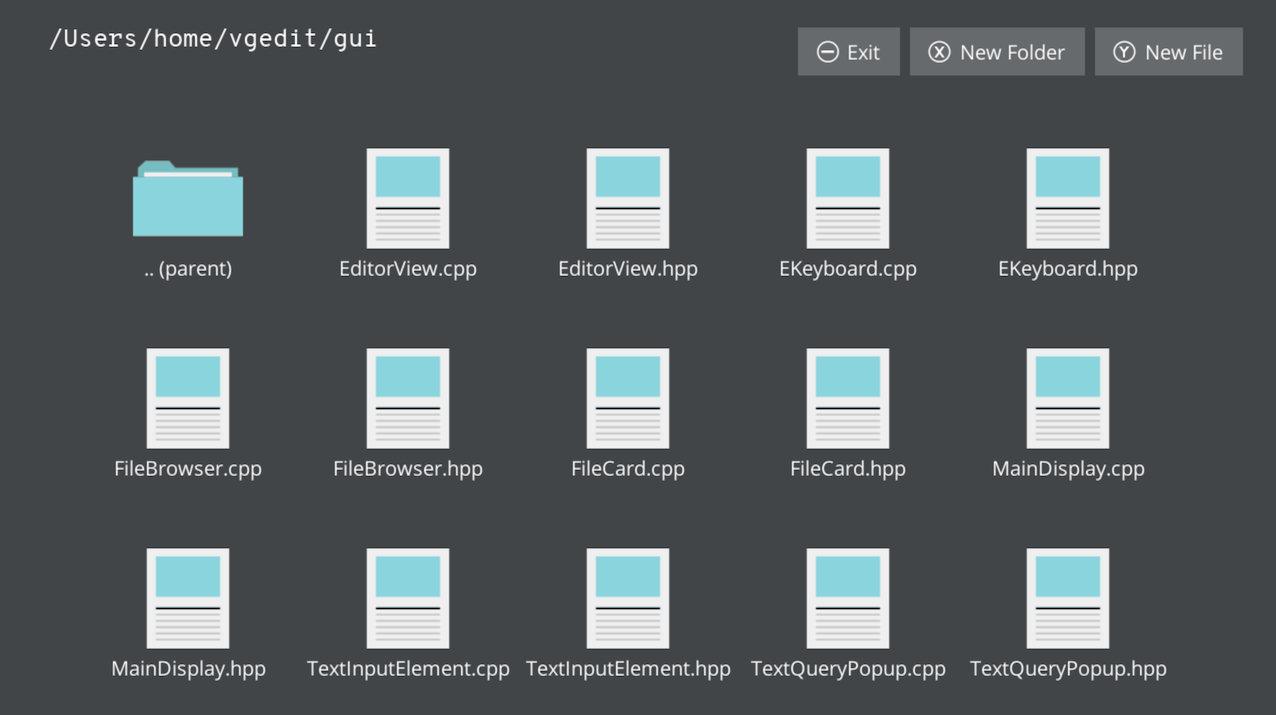
Task: Create a New Folder
Action: (997, 51)
